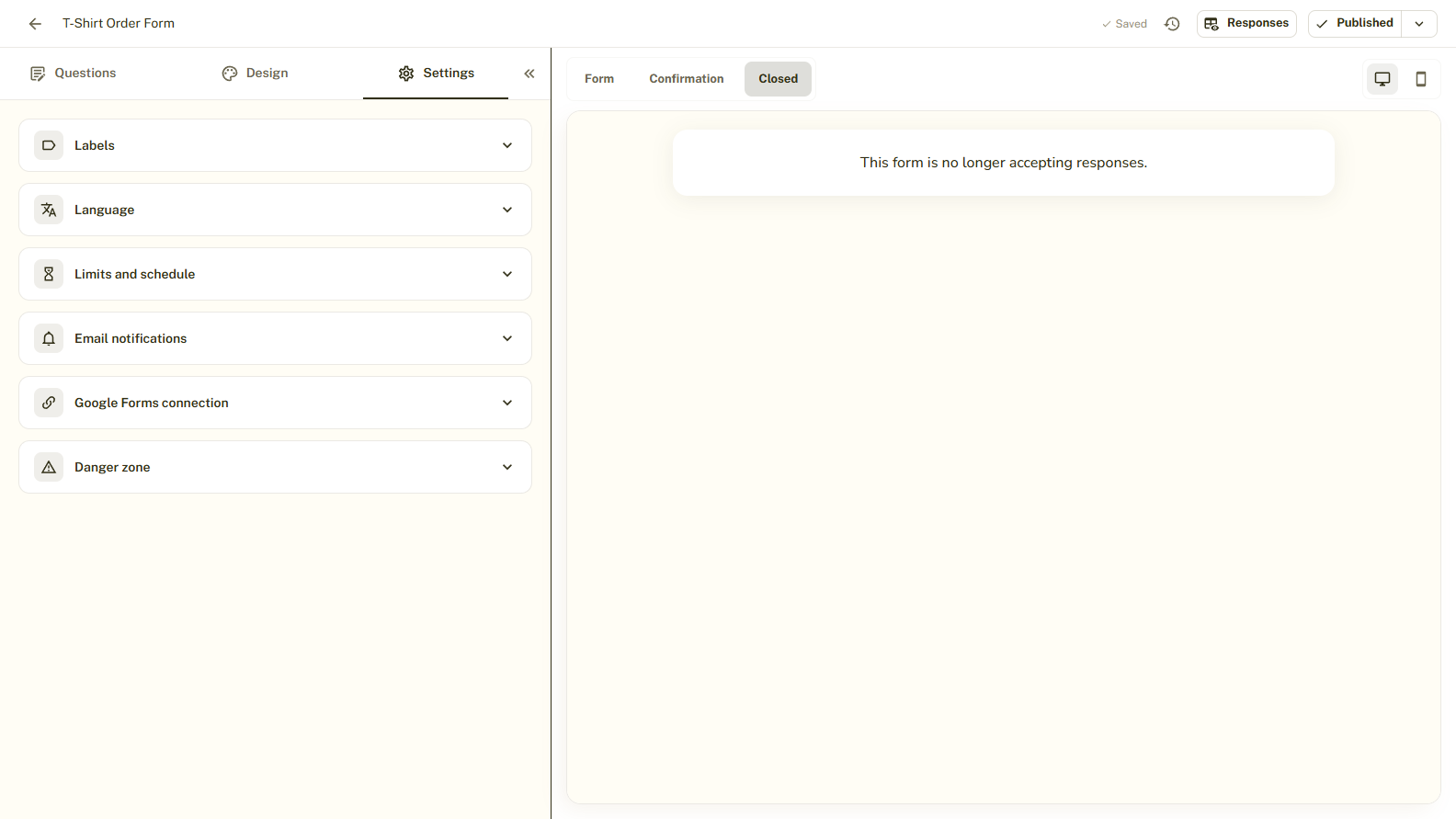Open the Published dropdown arrow
Image resolution: width=1456 pixels, height=819 pixels.
pyautogui.click(x=1419, y=24)
